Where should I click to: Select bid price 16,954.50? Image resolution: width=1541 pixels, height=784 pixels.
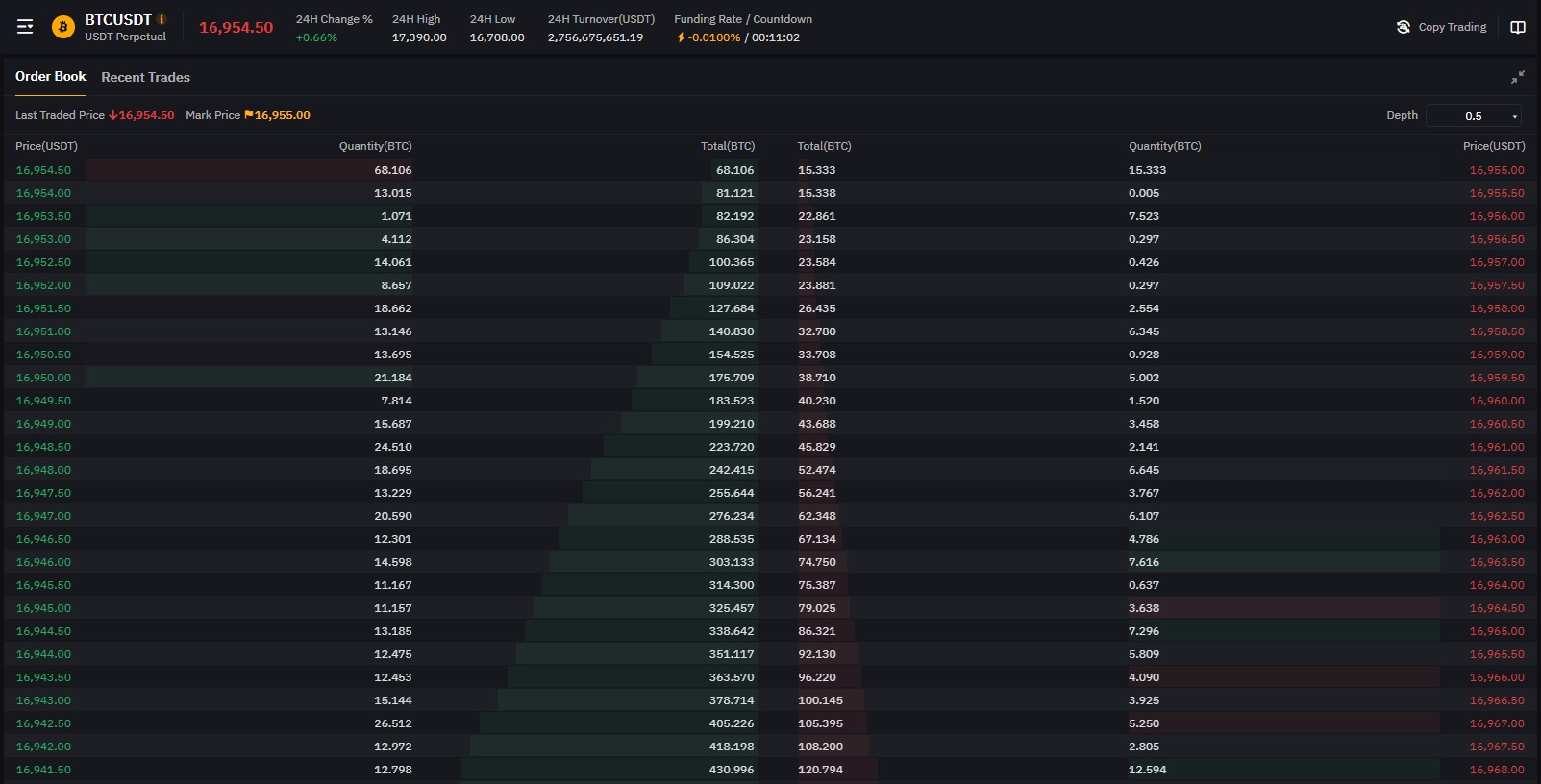click(43, 170)
